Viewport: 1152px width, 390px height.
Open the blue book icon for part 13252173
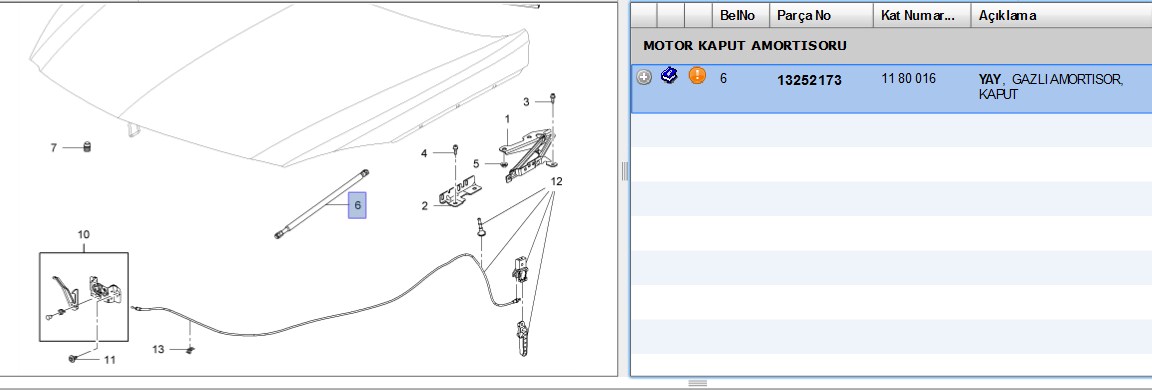pos(669,76)
